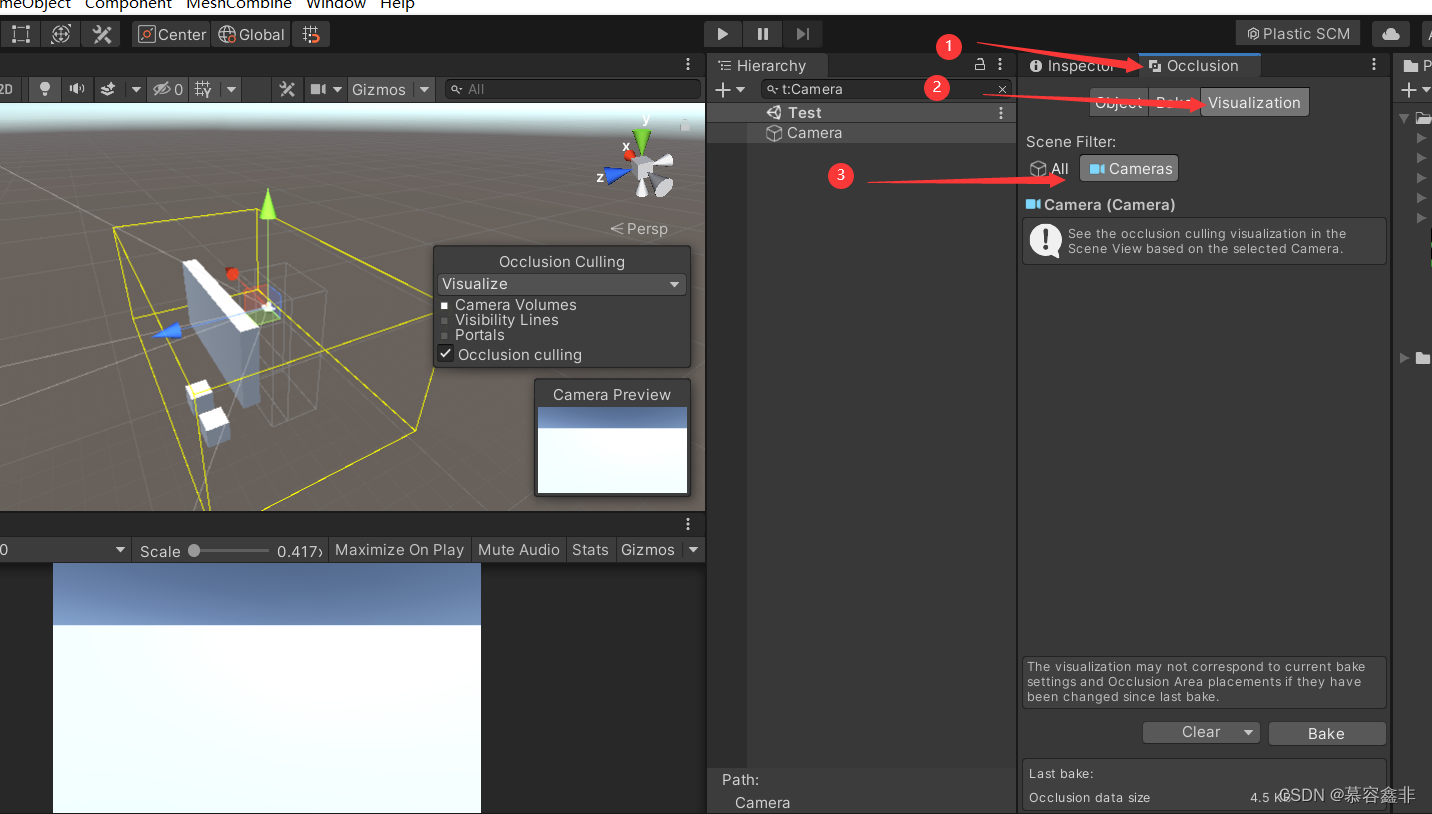1432x814 pixels.
Task: Open the Available Custom Editor Tools menu
Action: point(101,33)
